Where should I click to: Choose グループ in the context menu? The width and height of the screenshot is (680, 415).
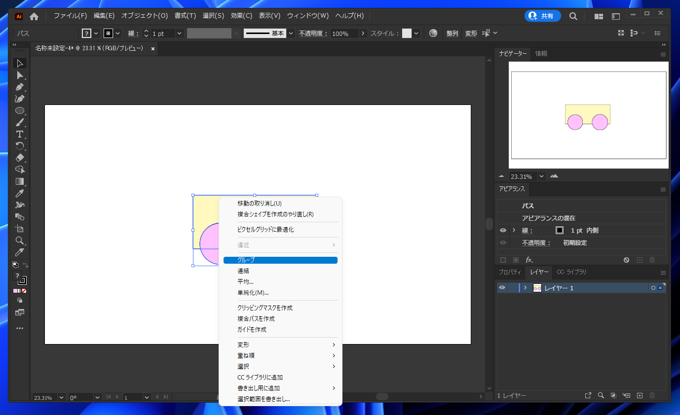[x=281, y=260]
